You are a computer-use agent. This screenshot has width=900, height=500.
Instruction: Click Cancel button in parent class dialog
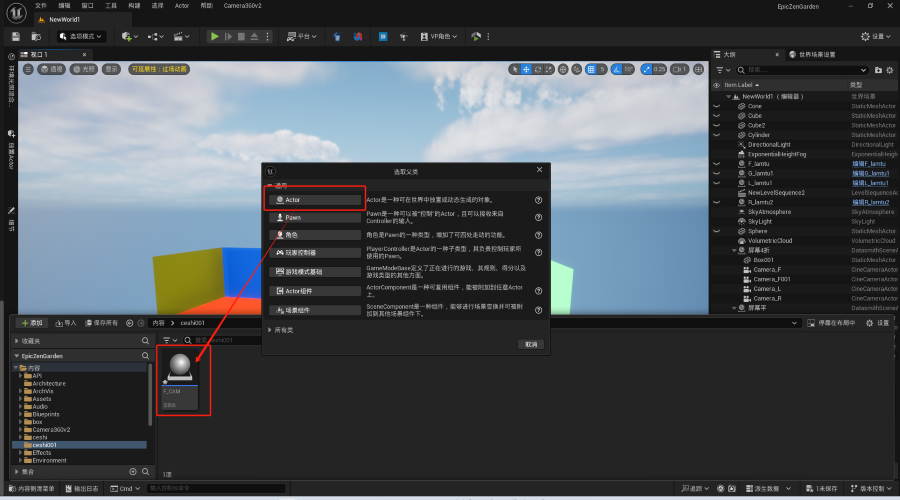pos(531,344)
